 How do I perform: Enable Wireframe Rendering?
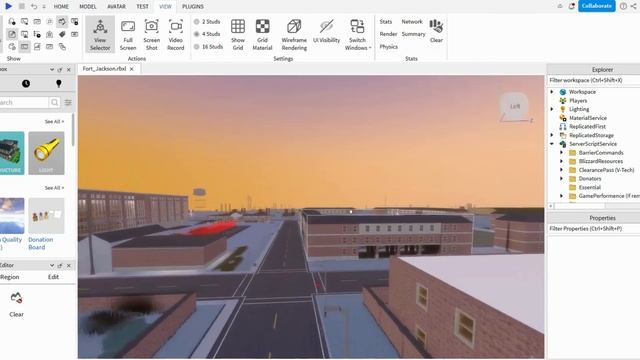click(x=294, y=35)
